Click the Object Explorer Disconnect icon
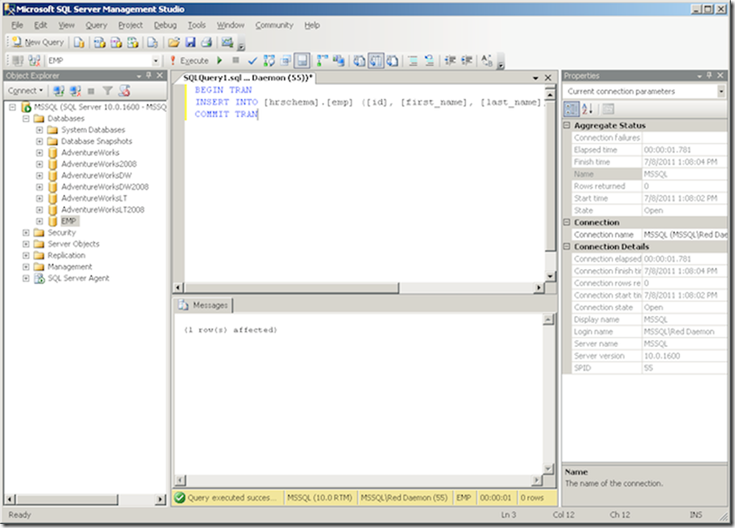Image resolution: width=735 pixels, height=528 pixels. click(x=75, y=91)
